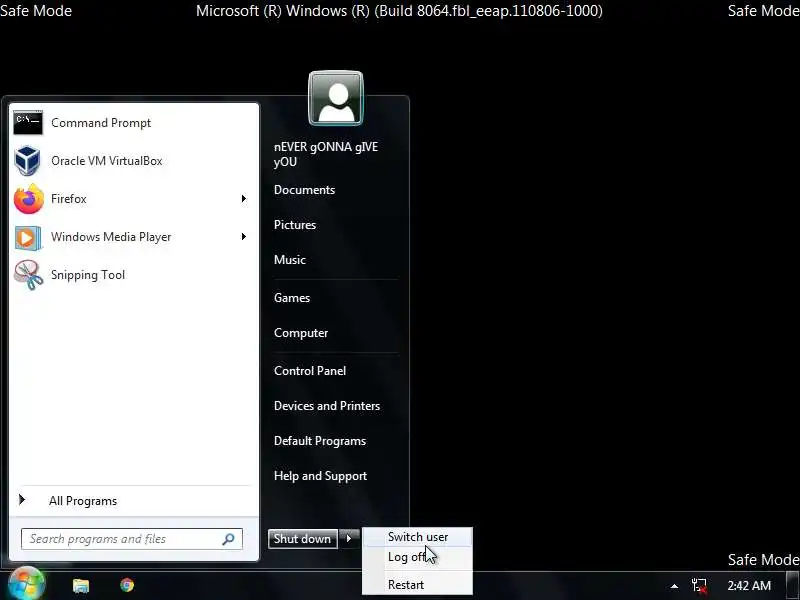The width and height of the screenshot is (800, 600).
Task: Open the Pictures folder link
Action: [x=295, y=225]
